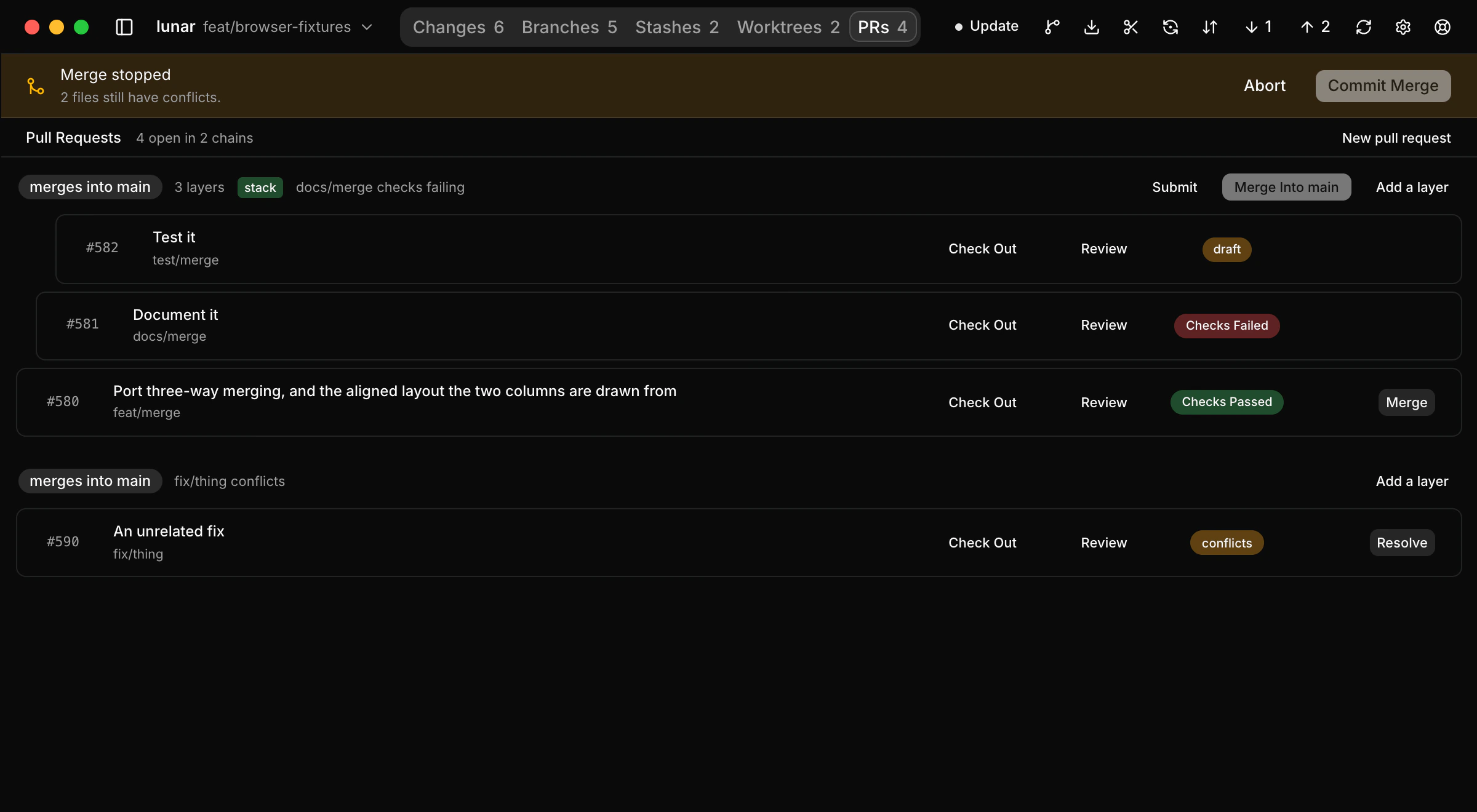Click Checks Passed badge on #580
The image size is (1477, 812).
1227,402
